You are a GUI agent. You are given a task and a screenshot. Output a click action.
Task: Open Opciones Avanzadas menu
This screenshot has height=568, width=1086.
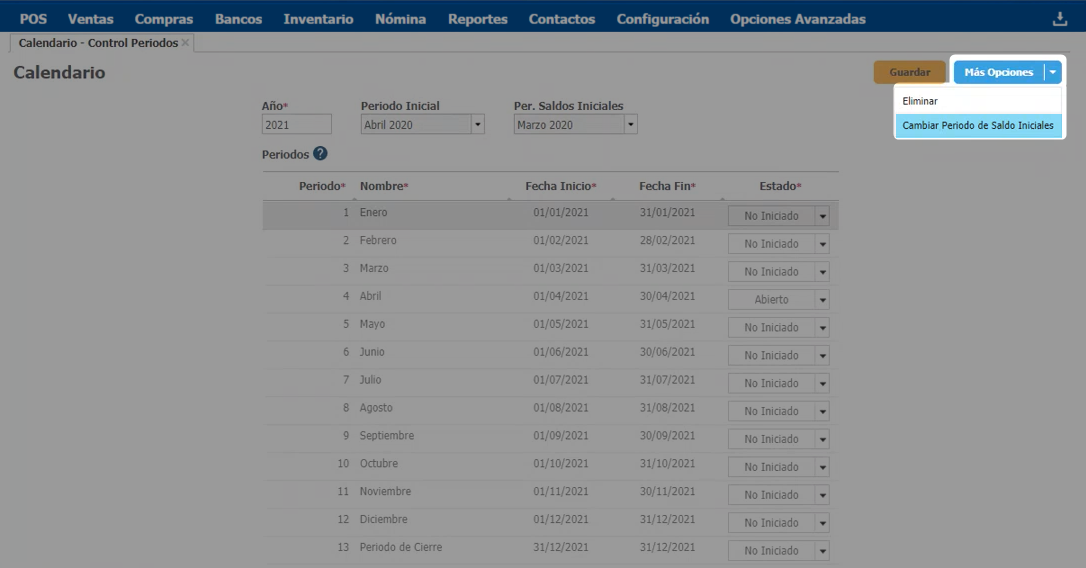pyautogui.click(x=797, y=19)
